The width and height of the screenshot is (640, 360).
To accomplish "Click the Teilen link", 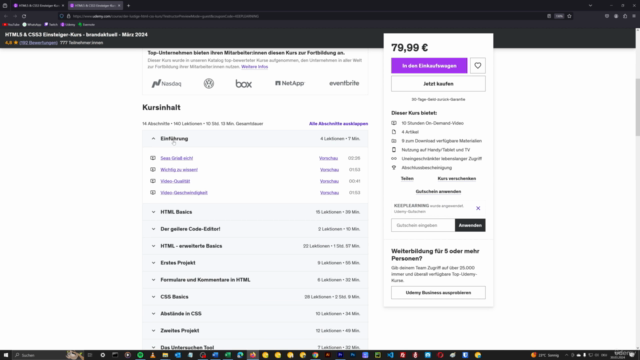I will coord(407,179).
